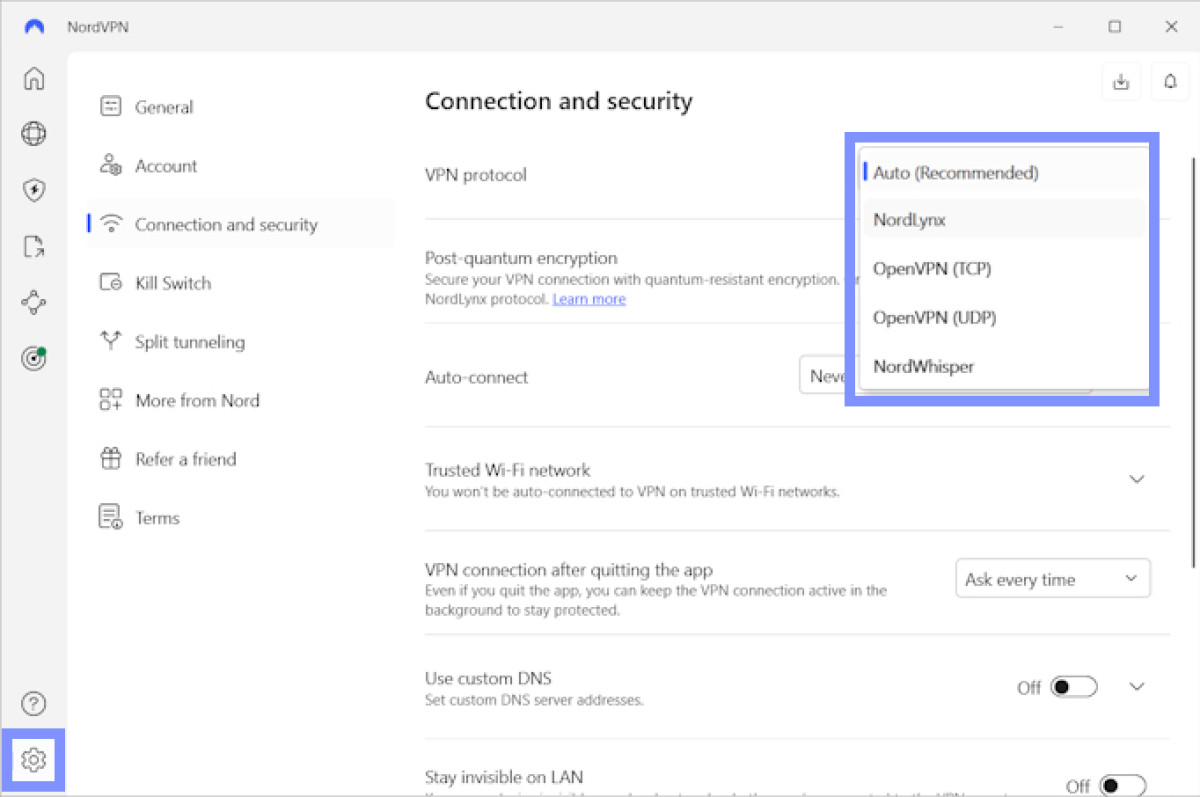Open the settings gear icon
Image resolution: width=1200 pixels, height=797 pixels.
[34, 760]
